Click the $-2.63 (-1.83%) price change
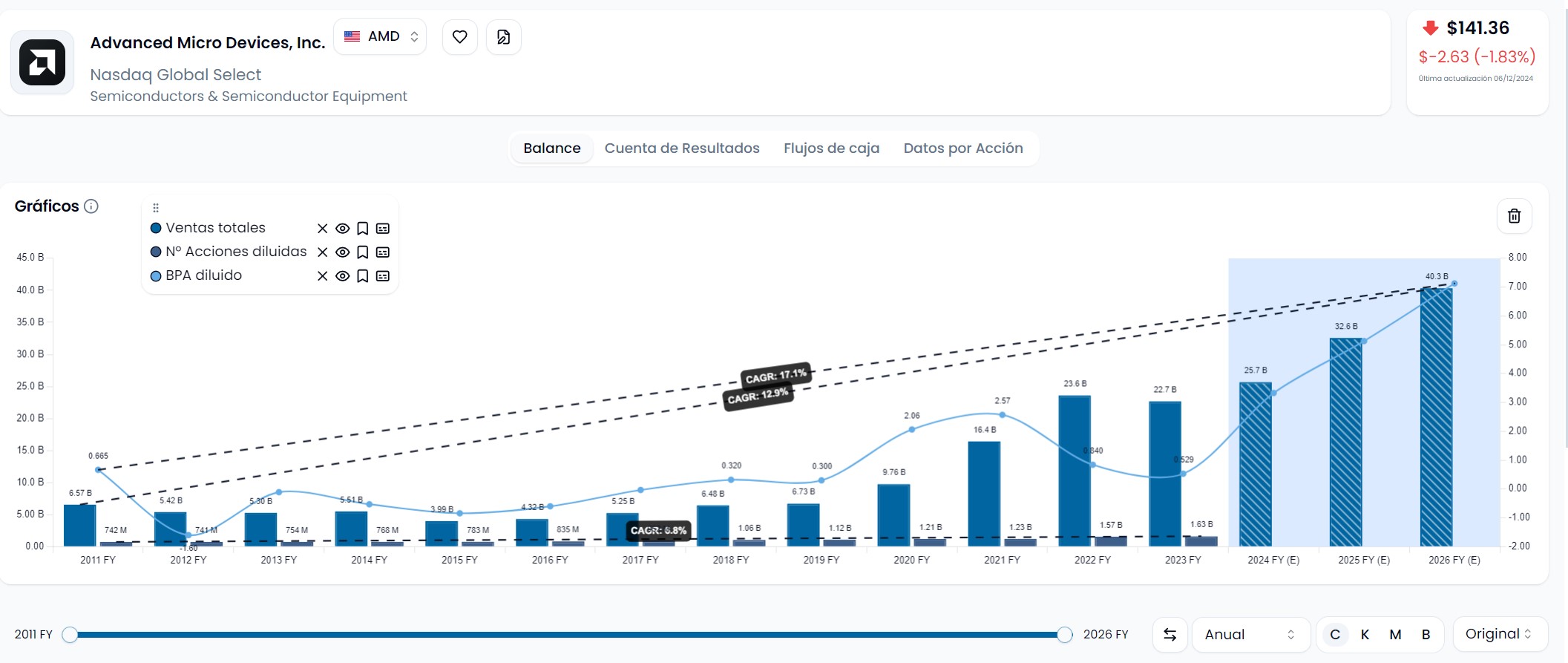This screenshot has height=663, width=1568. point(1477,56)
